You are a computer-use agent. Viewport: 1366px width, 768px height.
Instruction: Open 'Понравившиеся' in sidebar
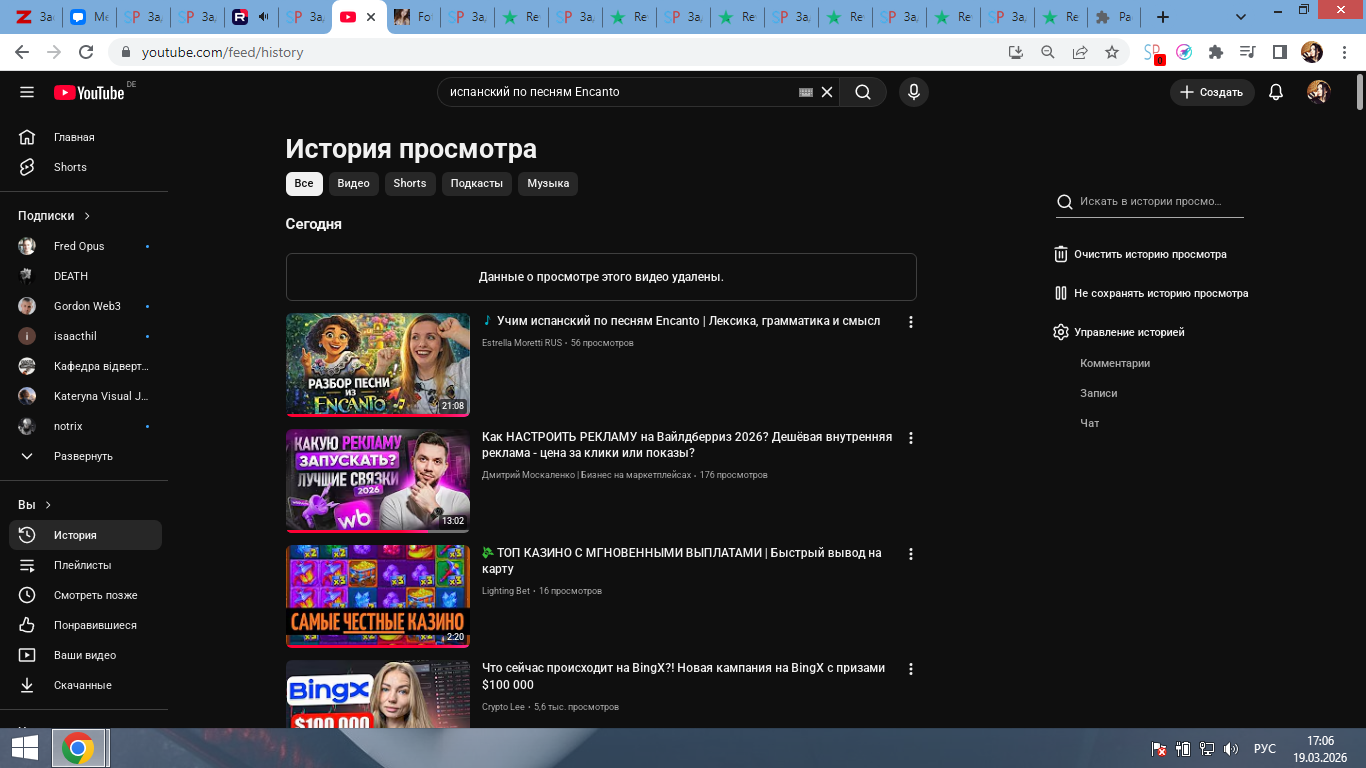pyautogui.click(x=84, y=625)
